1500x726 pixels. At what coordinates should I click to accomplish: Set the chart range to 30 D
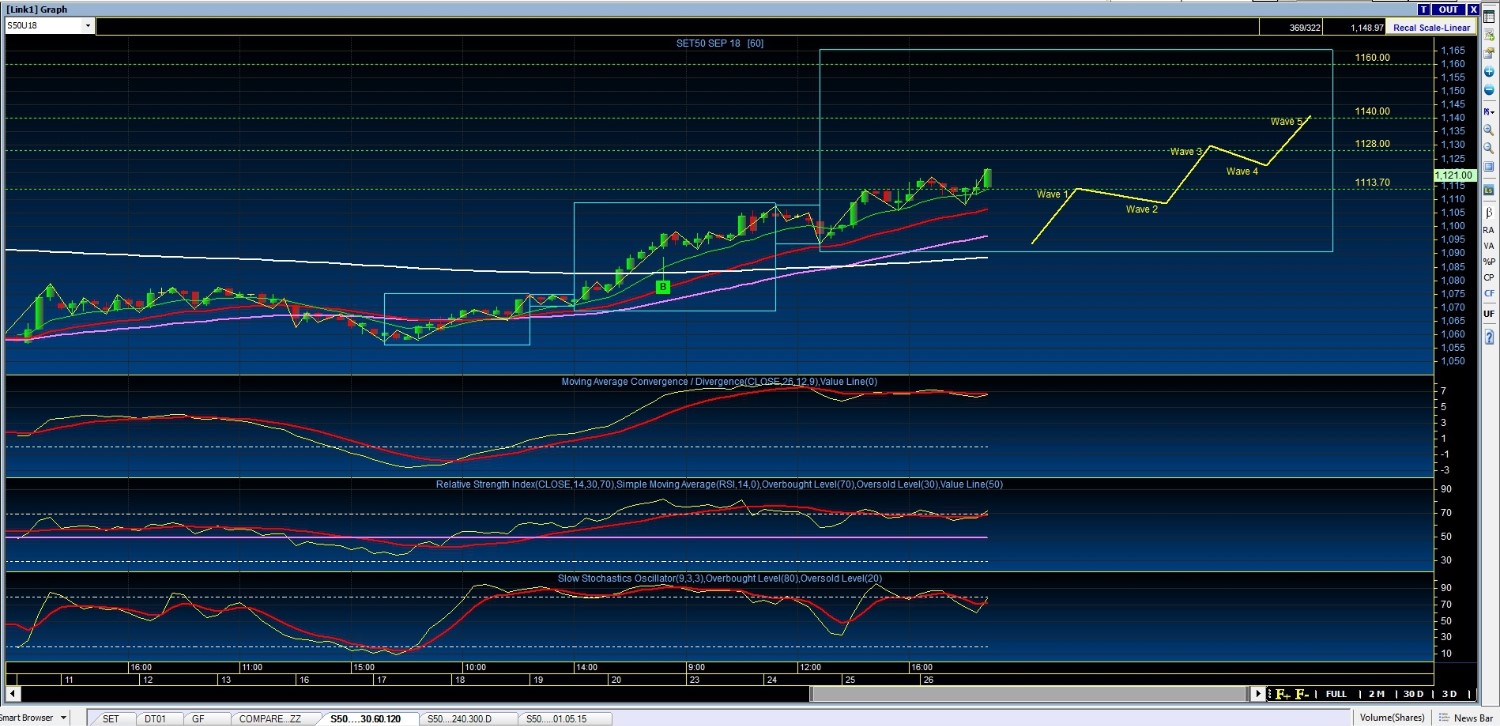pos(1413,694)
